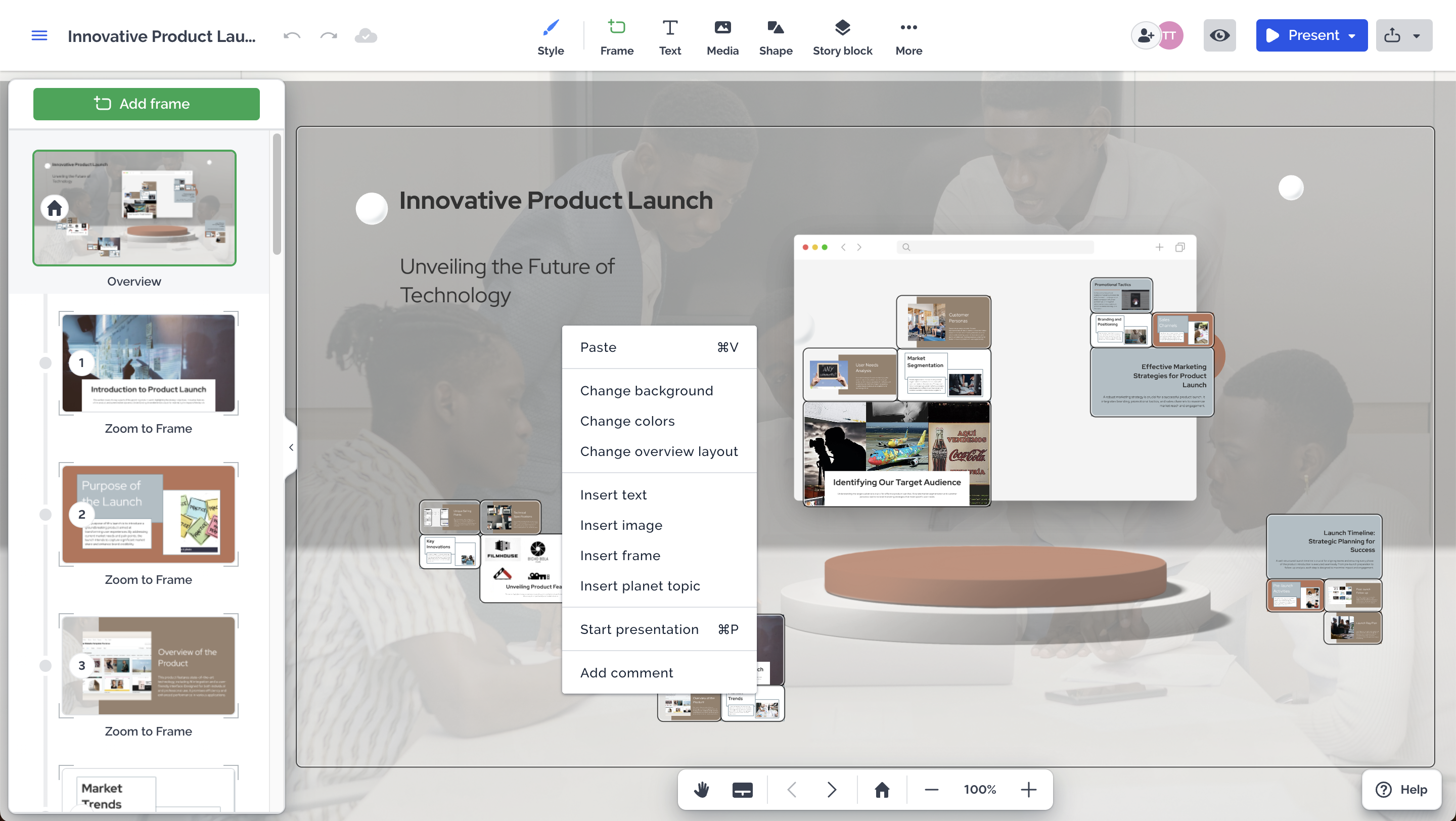
Task: Go to previous frame arrow
Action: pyautogui.click(x=792, y=790)
